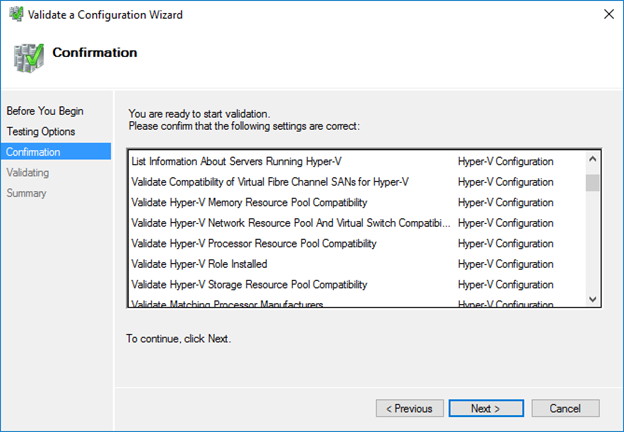This screenshot has height=432, width=624.
Task: Click the Previous button
Action: click(410, 409)
